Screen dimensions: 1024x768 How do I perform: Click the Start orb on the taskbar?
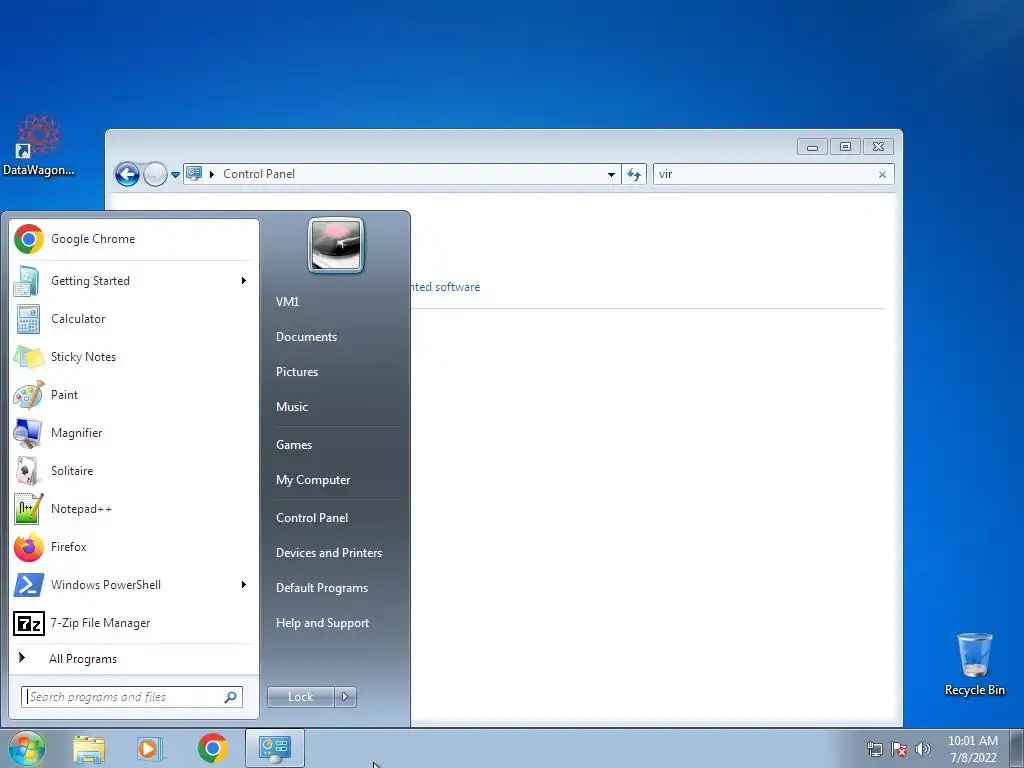(x=27, y=748)
